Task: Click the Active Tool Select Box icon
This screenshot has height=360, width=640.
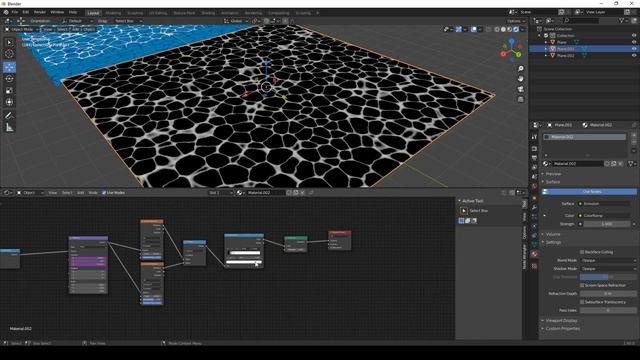Action: pyautogui.click(x=464, y=211)
